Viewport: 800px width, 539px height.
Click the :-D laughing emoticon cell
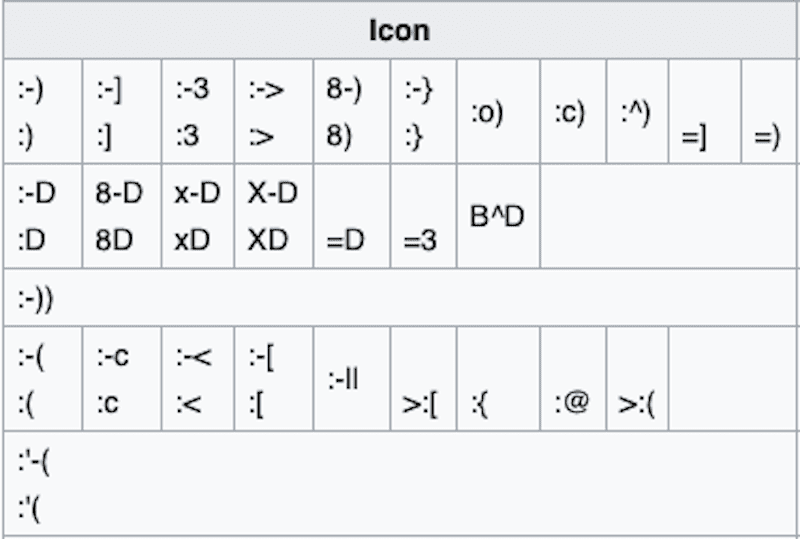pos(42,216)
